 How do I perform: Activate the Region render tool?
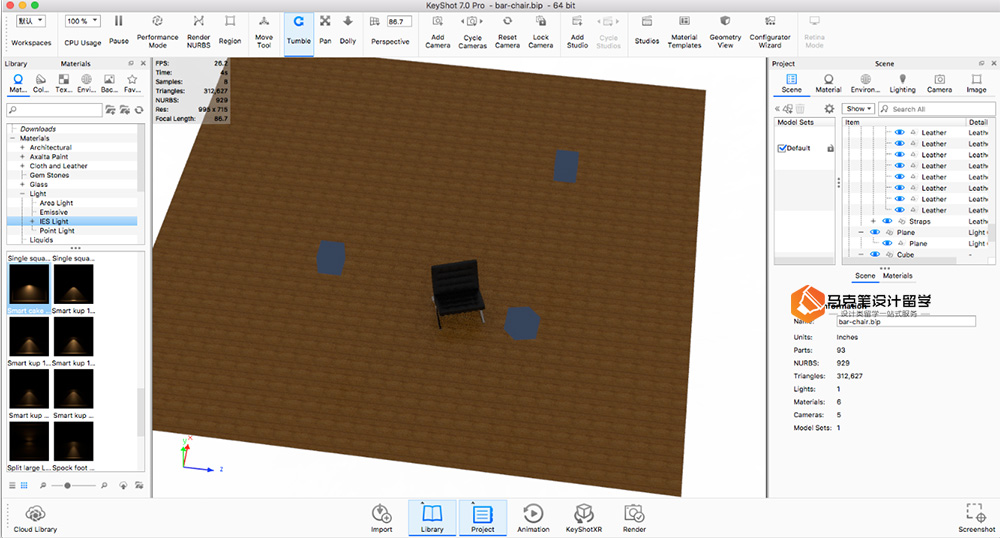230,29
